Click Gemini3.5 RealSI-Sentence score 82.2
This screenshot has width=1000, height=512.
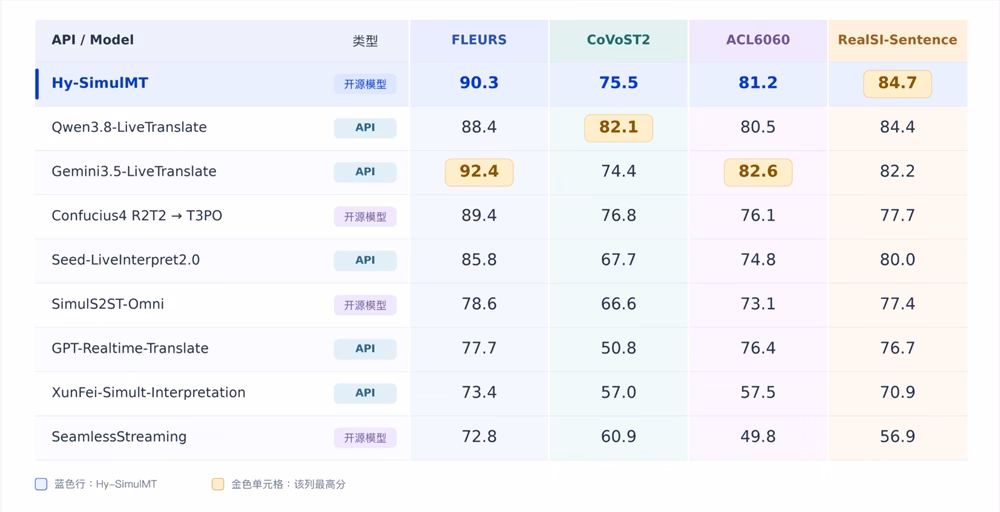(x=897, y=171)
